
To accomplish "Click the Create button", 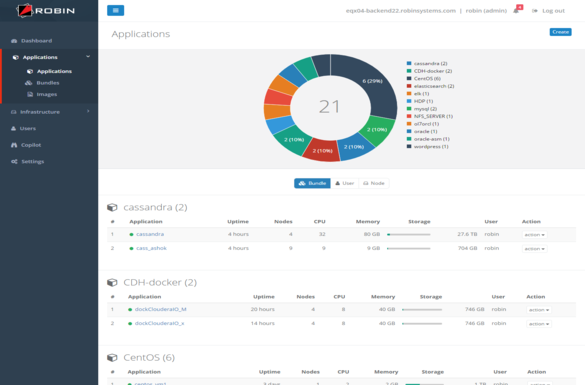I will 560,32.
